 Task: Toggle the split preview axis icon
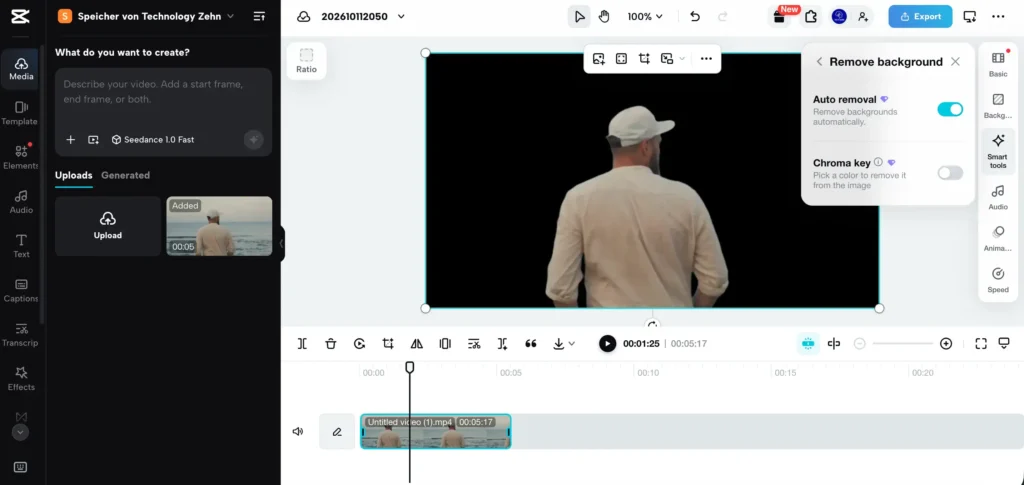pos(834,343)
